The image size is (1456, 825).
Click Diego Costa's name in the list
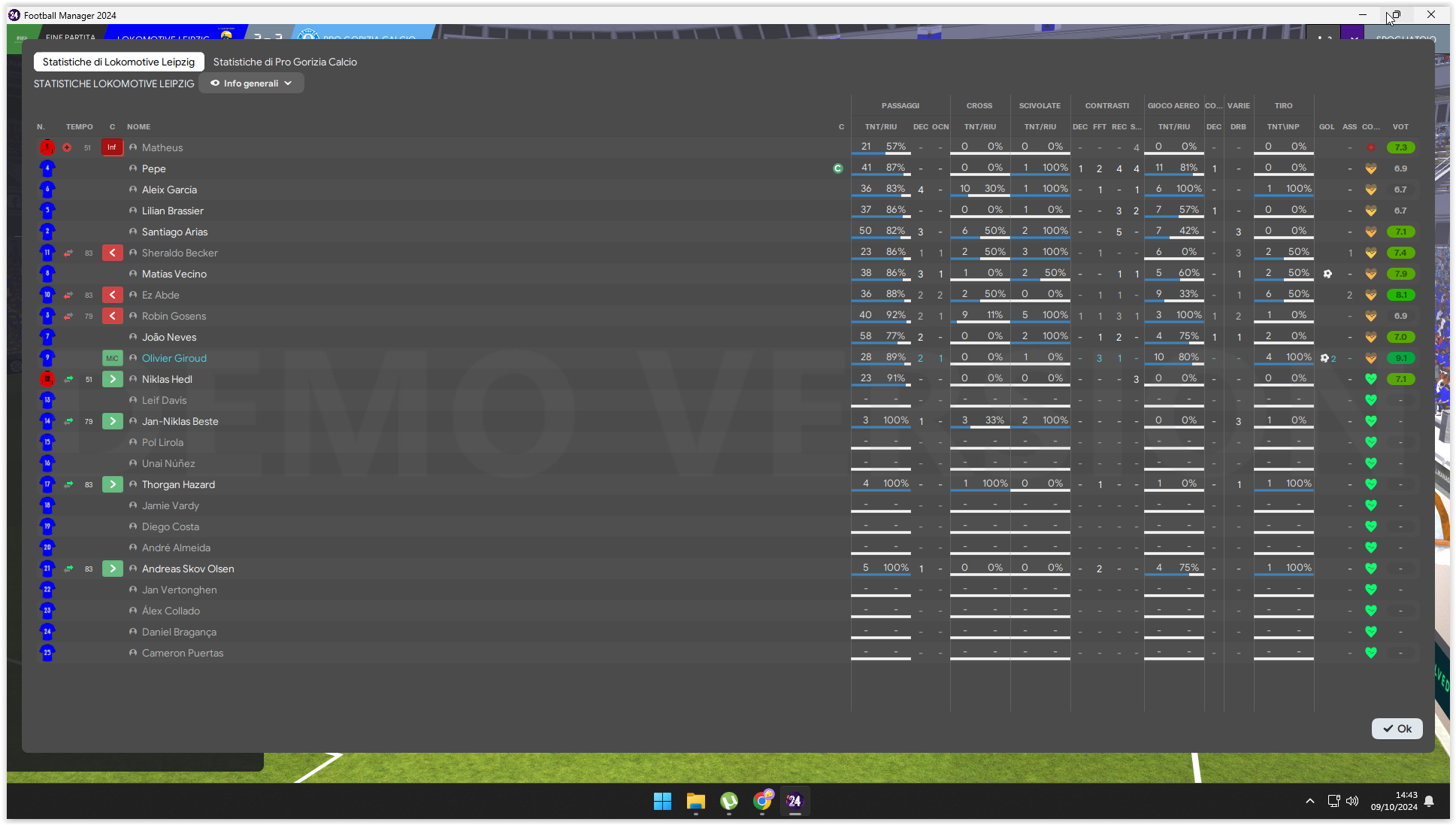pos(171,526)
